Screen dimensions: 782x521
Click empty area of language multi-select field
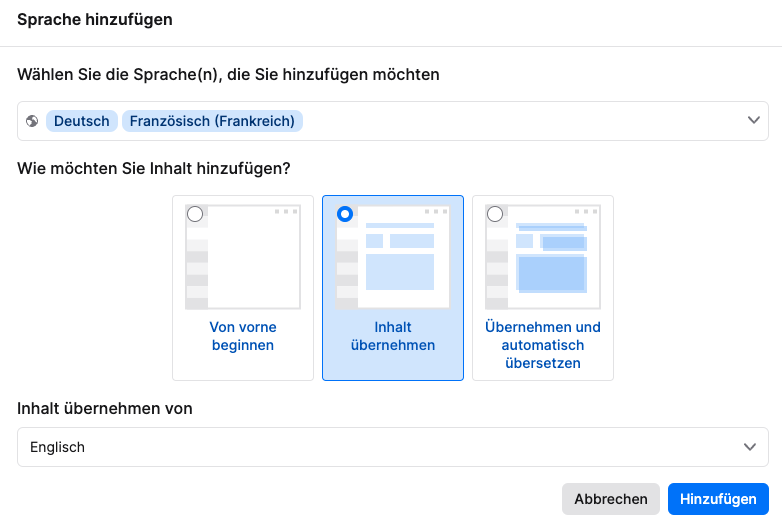pos(520,121)
